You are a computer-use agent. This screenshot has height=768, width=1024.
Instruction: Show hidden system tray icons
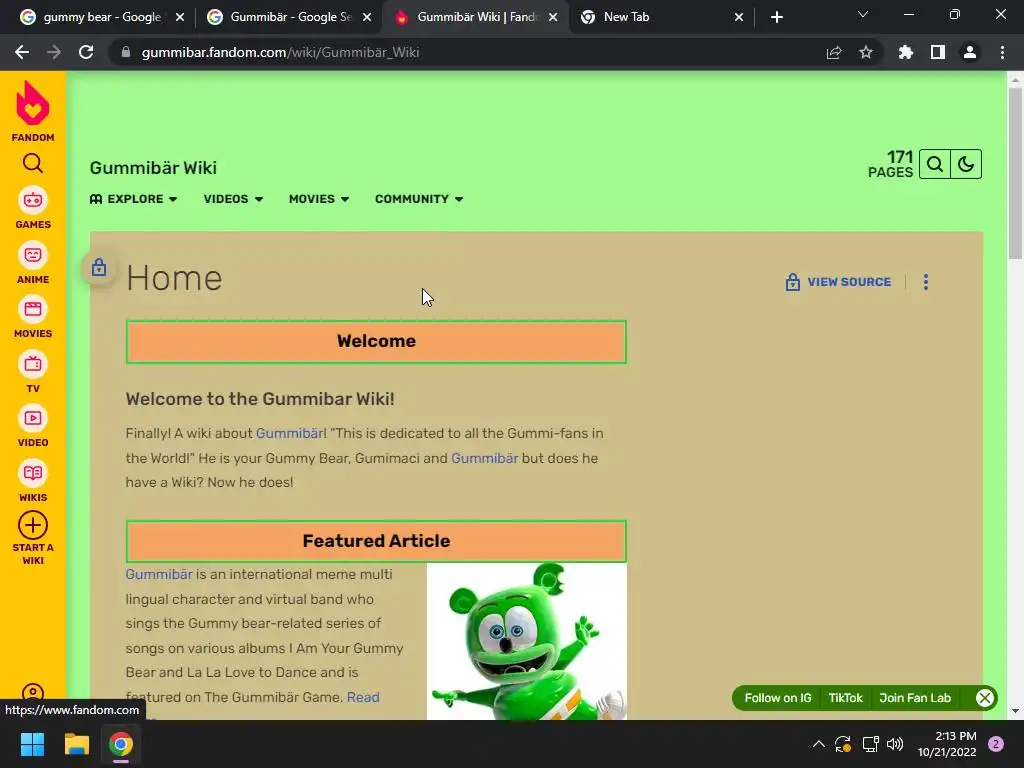pos(818,744)
